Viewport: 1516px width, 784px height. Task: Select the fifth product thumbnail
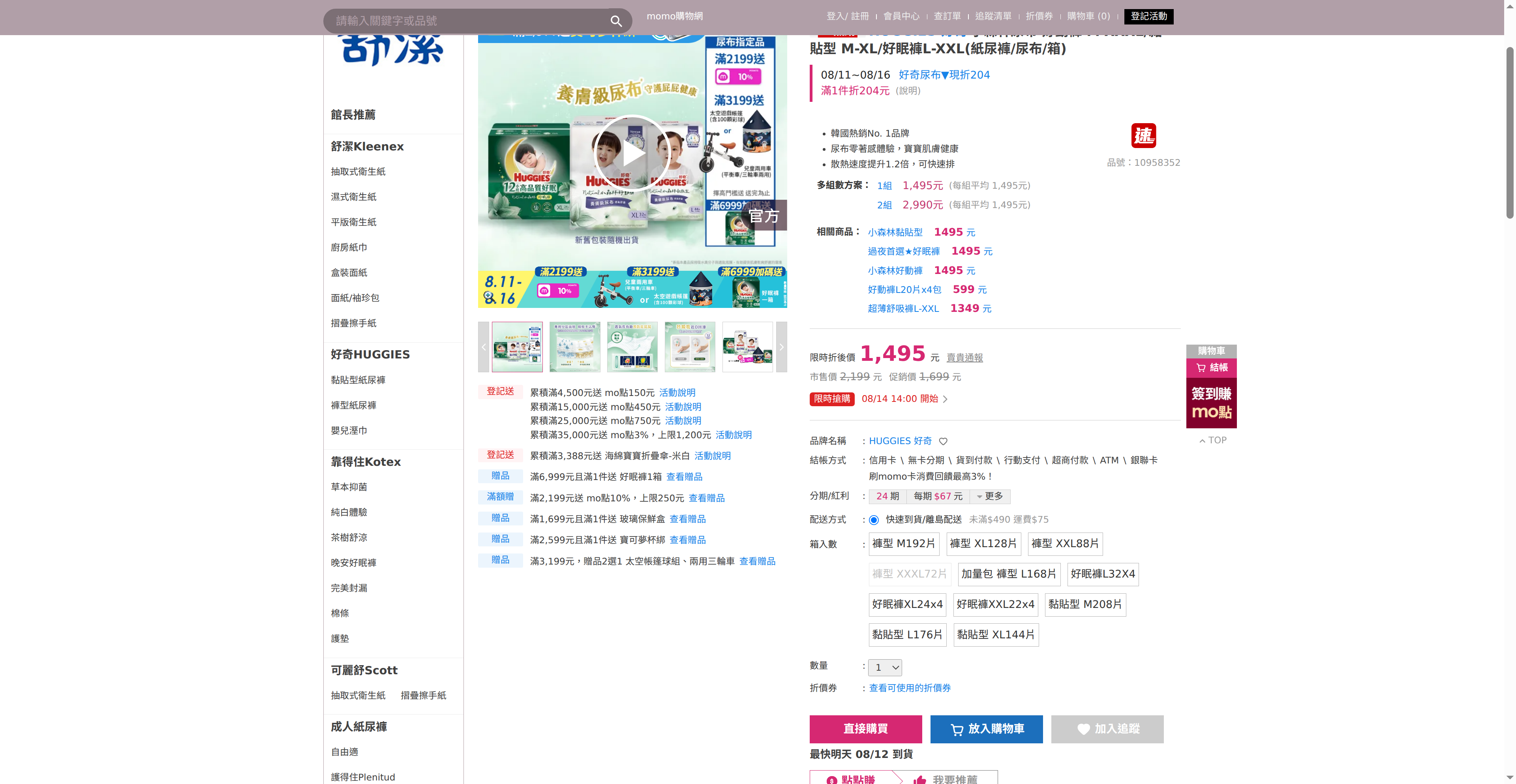748,347
